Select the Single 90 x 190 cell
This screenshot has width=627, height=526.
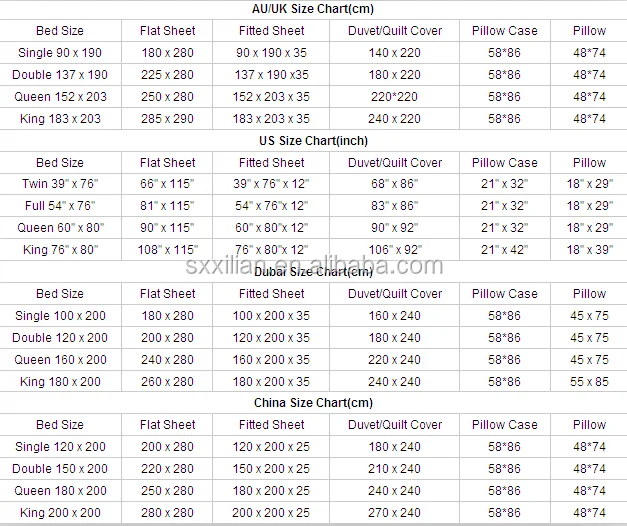point(60,53)
